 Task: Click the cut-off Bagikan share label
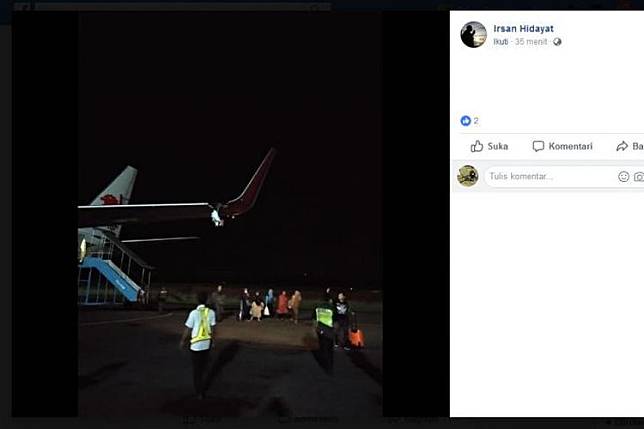(x=637, y=146)
